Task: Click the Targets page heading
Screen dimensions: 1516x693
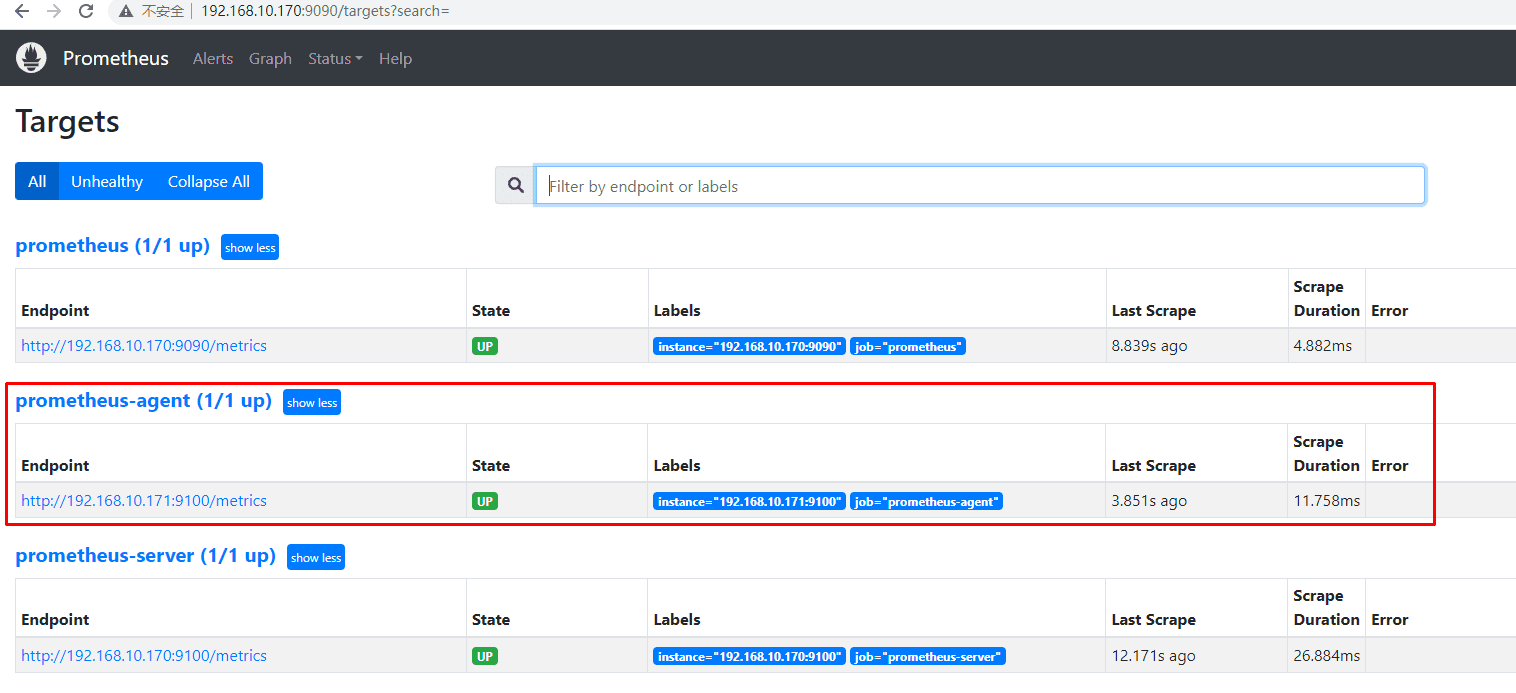Action: [68, 122]
